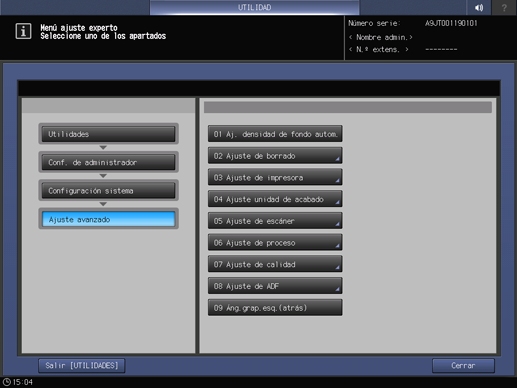Select the highlighted Ajuste avanzado item
This screenshot has width=517, height=388.
pyautogui.click(x=108, y=219)
